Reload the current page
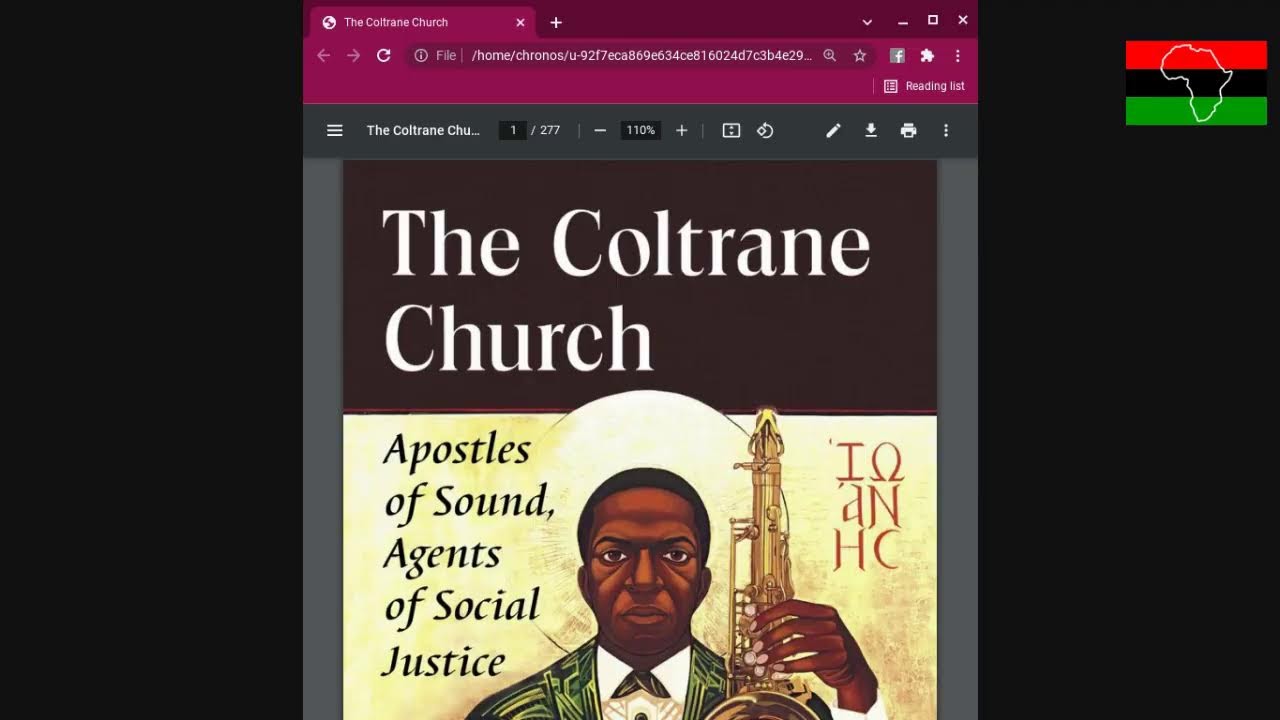Viewport: 1280px width, 720px height. pyautogui.click(x=383, y=56)
